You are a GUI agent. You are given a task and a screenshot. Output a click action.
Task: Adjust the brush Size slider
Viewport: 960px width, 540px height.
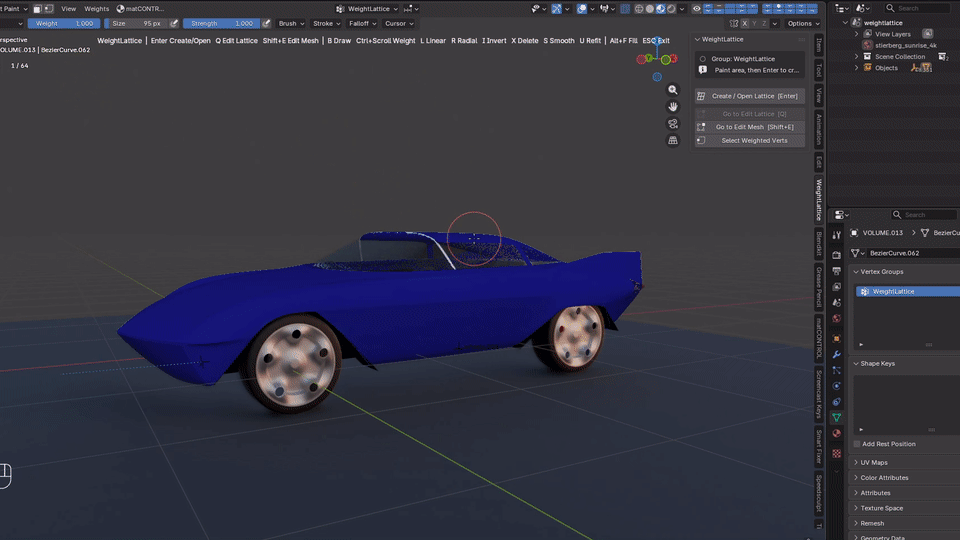(x=136, y=23)
